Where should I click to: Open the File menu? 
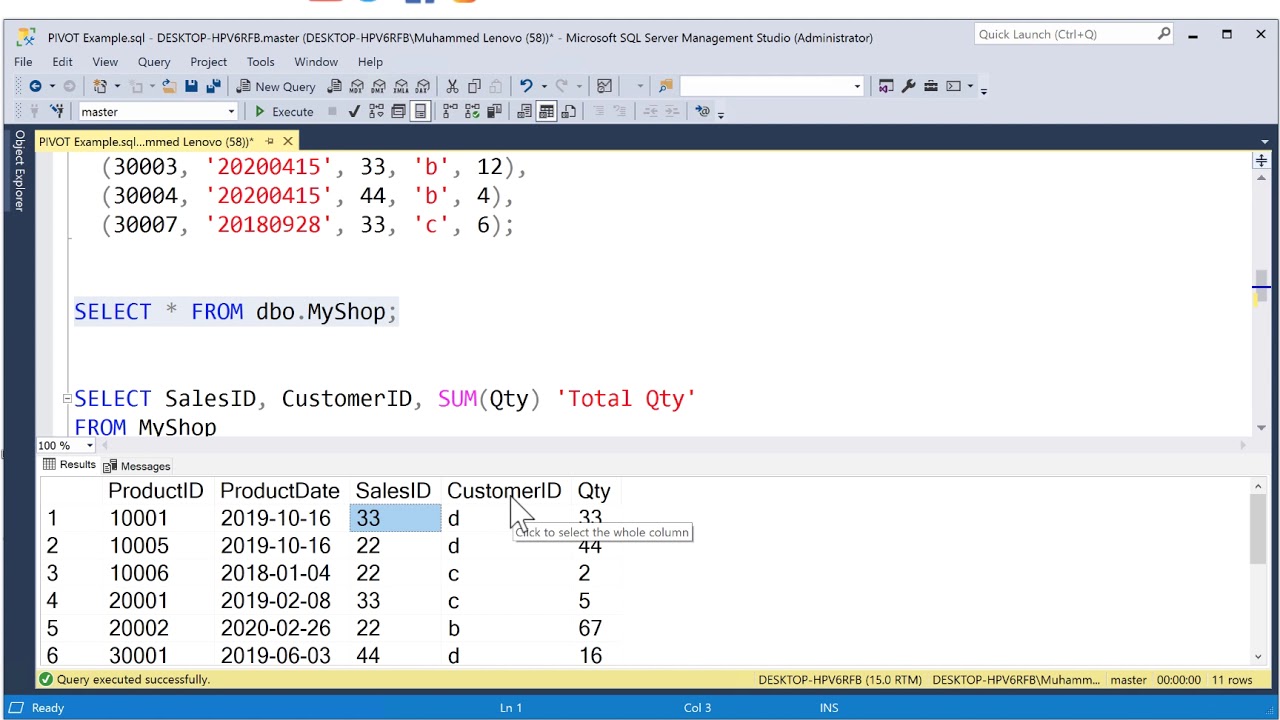point(23,62)
